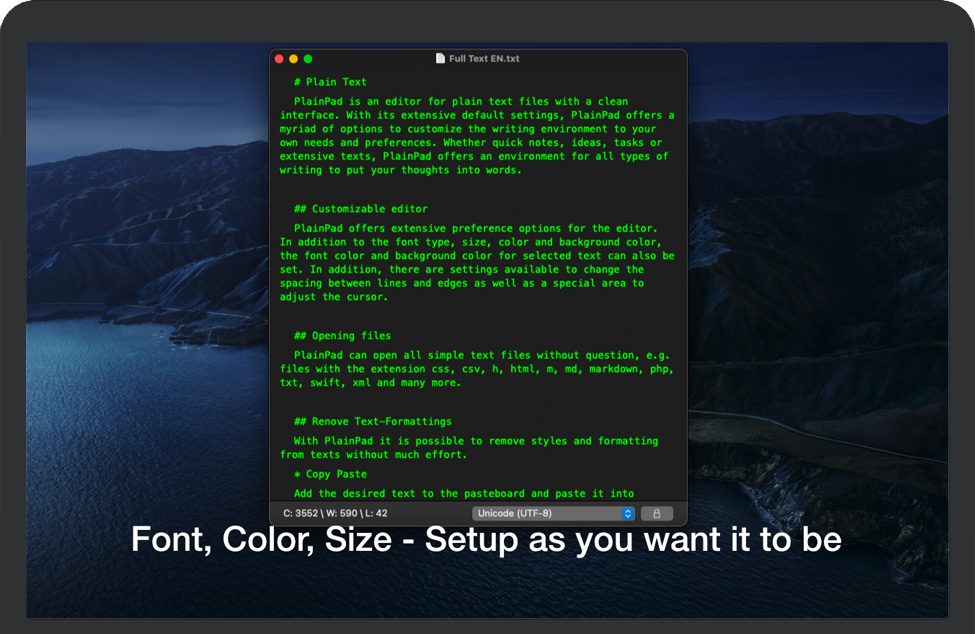
Task: Click line starting 'PlainPad can open all simple'
Action: (x=482, y=356)
